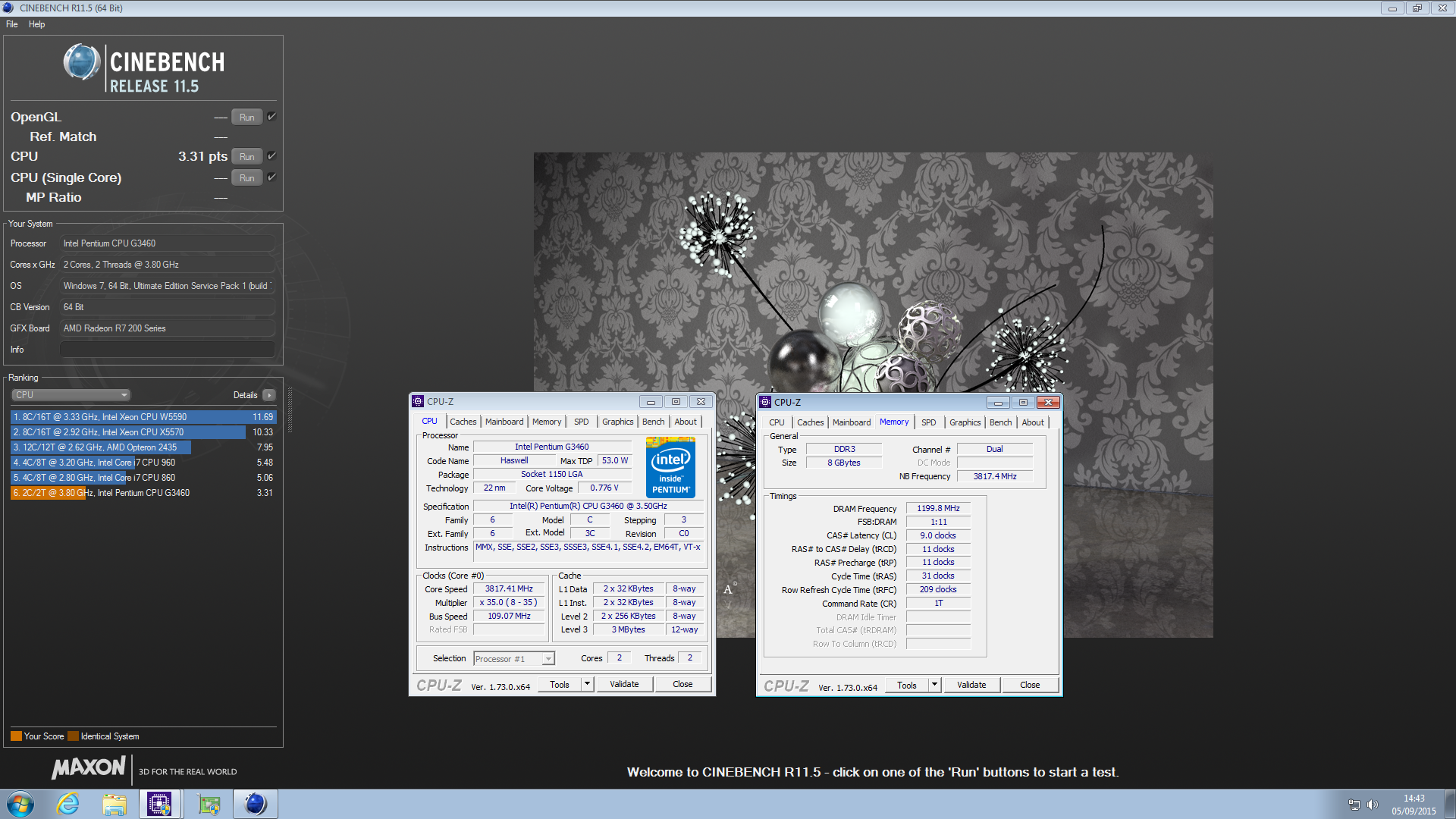This screenshot has height=819, width=1456.
Task: Click Close button in right CPU-Z window
Action: [x=1030, y=685]
